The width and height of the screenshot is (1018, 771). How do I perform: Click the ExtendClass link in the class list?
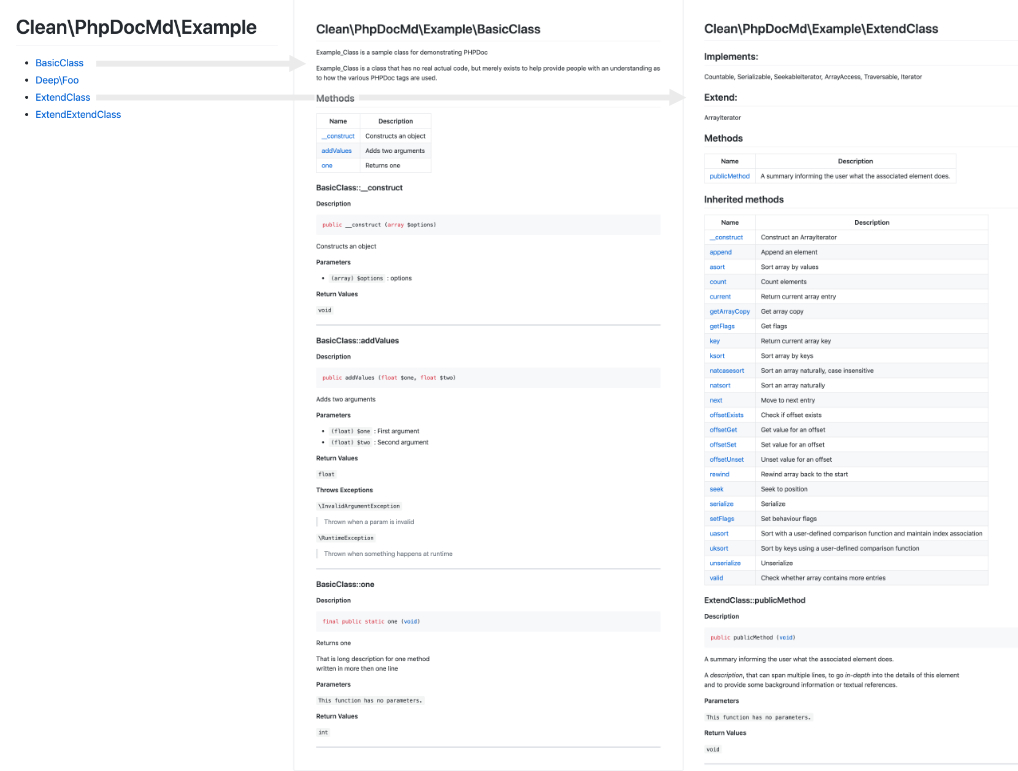(62, 97)
